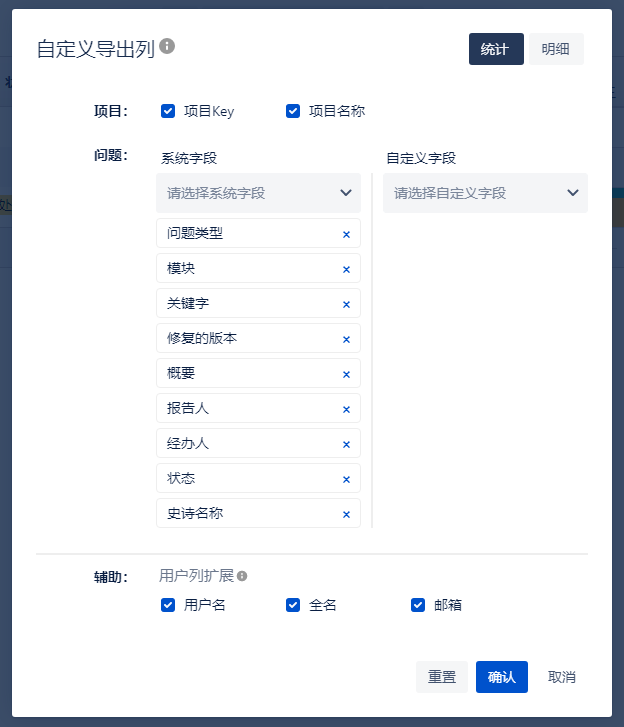624x727 pixels.
Task: Remove the 史诗名称 field using its x
Action: (x=346, y=514)
